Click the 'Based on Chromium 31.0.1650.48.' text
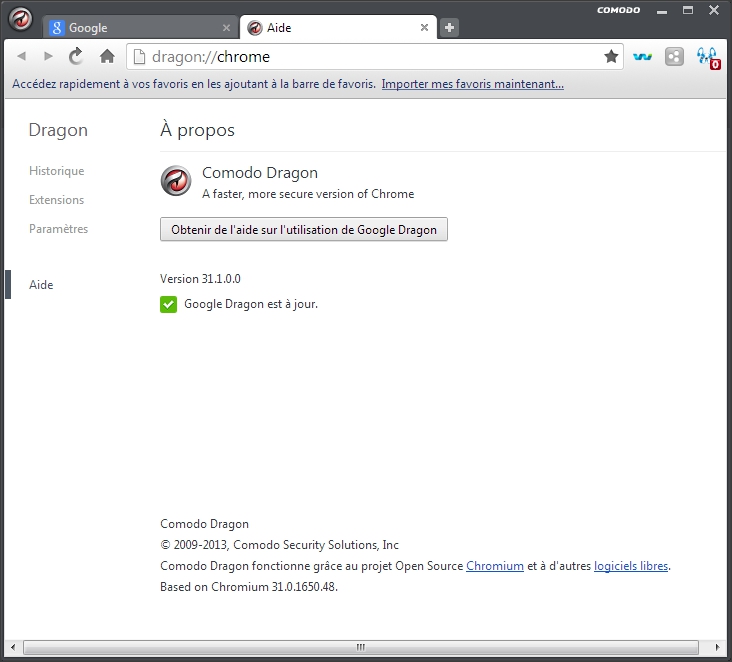The height and width of the screenshot is (662, 732). [x=249, y=587]
